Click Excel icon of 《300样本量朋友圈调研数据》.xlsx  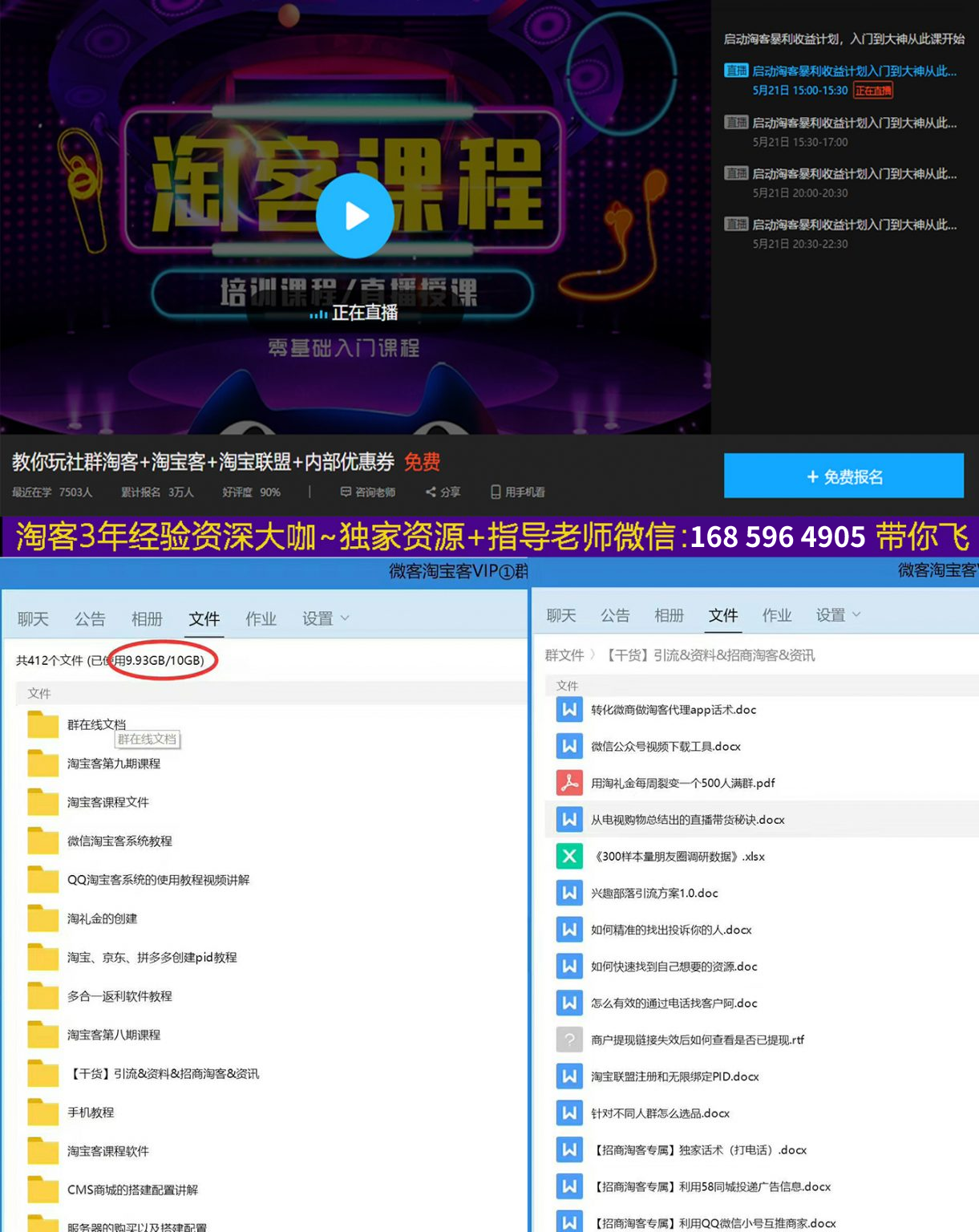569,857
